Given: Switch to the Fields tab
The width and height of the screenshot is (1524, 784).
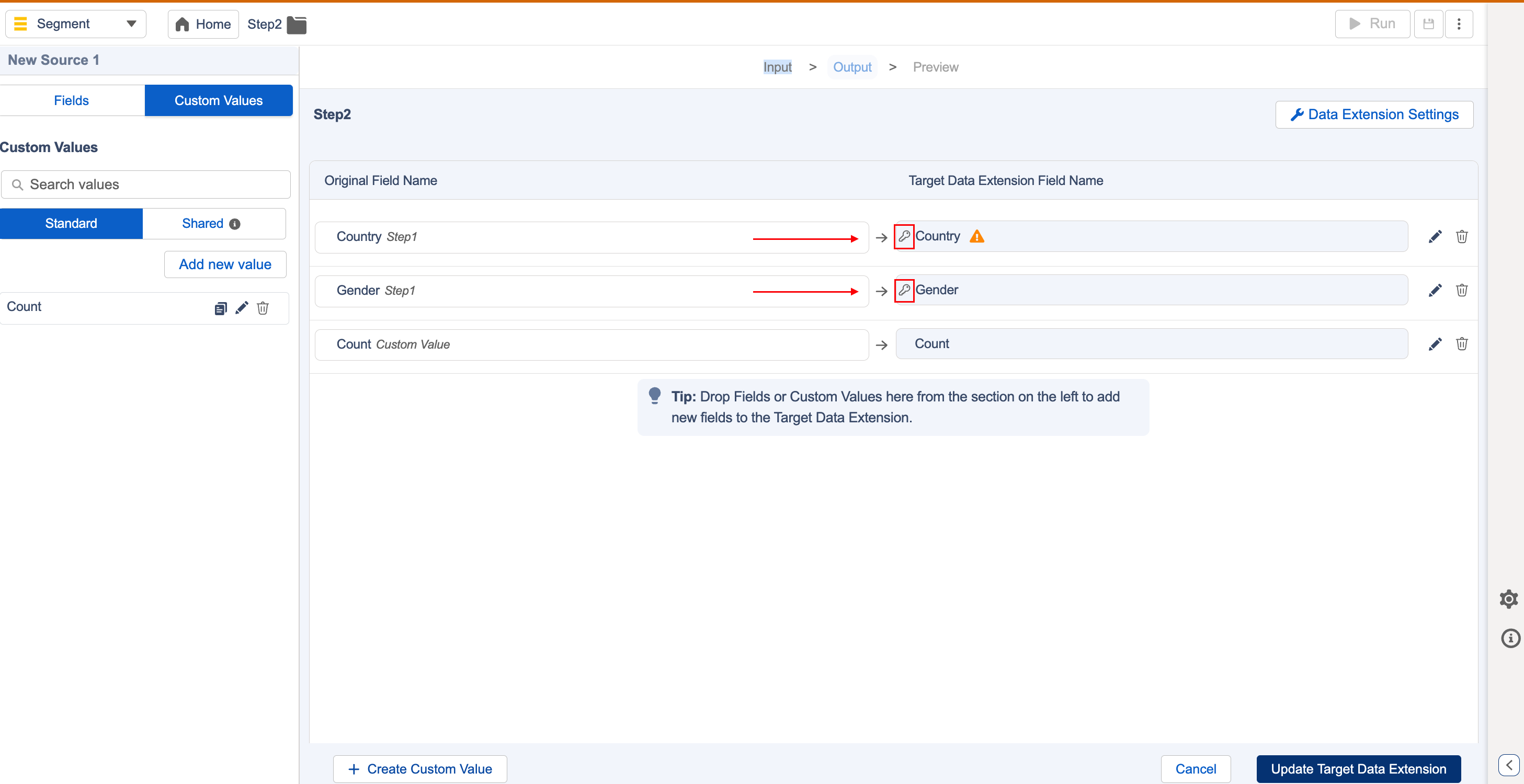Looking at the screenshot, I should 72,100.
